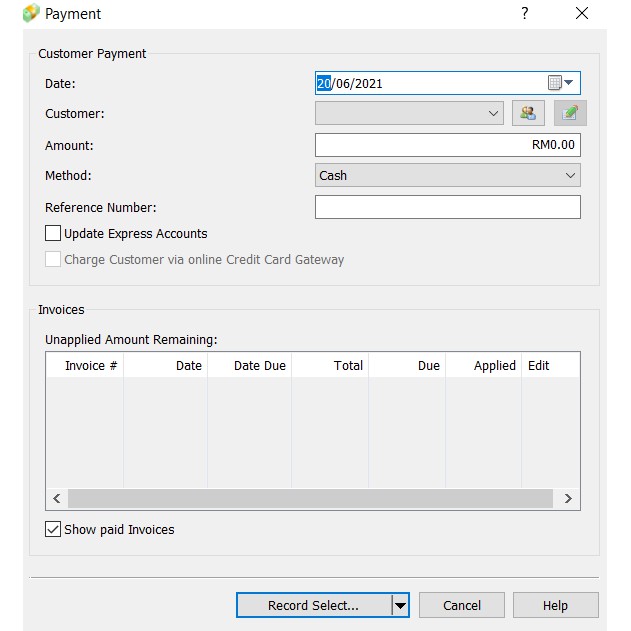This screenshot has width=631, height=631.
Task: Sort by Invoice # column header
Action: point(91,365)
